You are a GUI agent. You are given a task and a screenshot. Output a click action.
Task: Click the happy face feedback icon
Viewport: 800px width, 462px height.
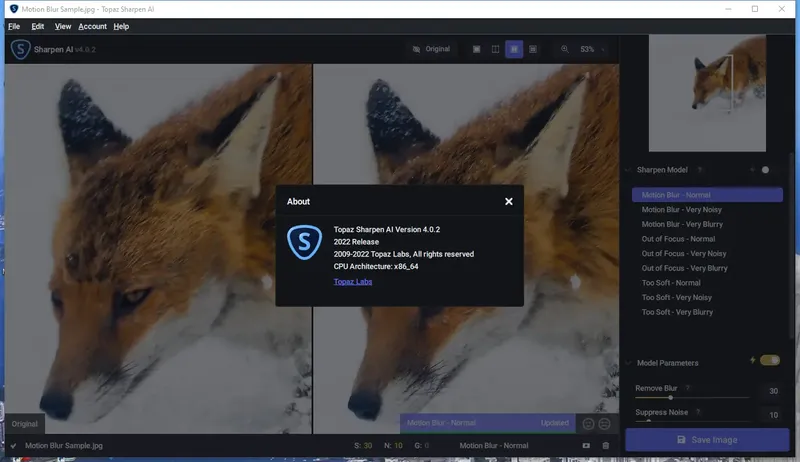click(x=588, y=424)
